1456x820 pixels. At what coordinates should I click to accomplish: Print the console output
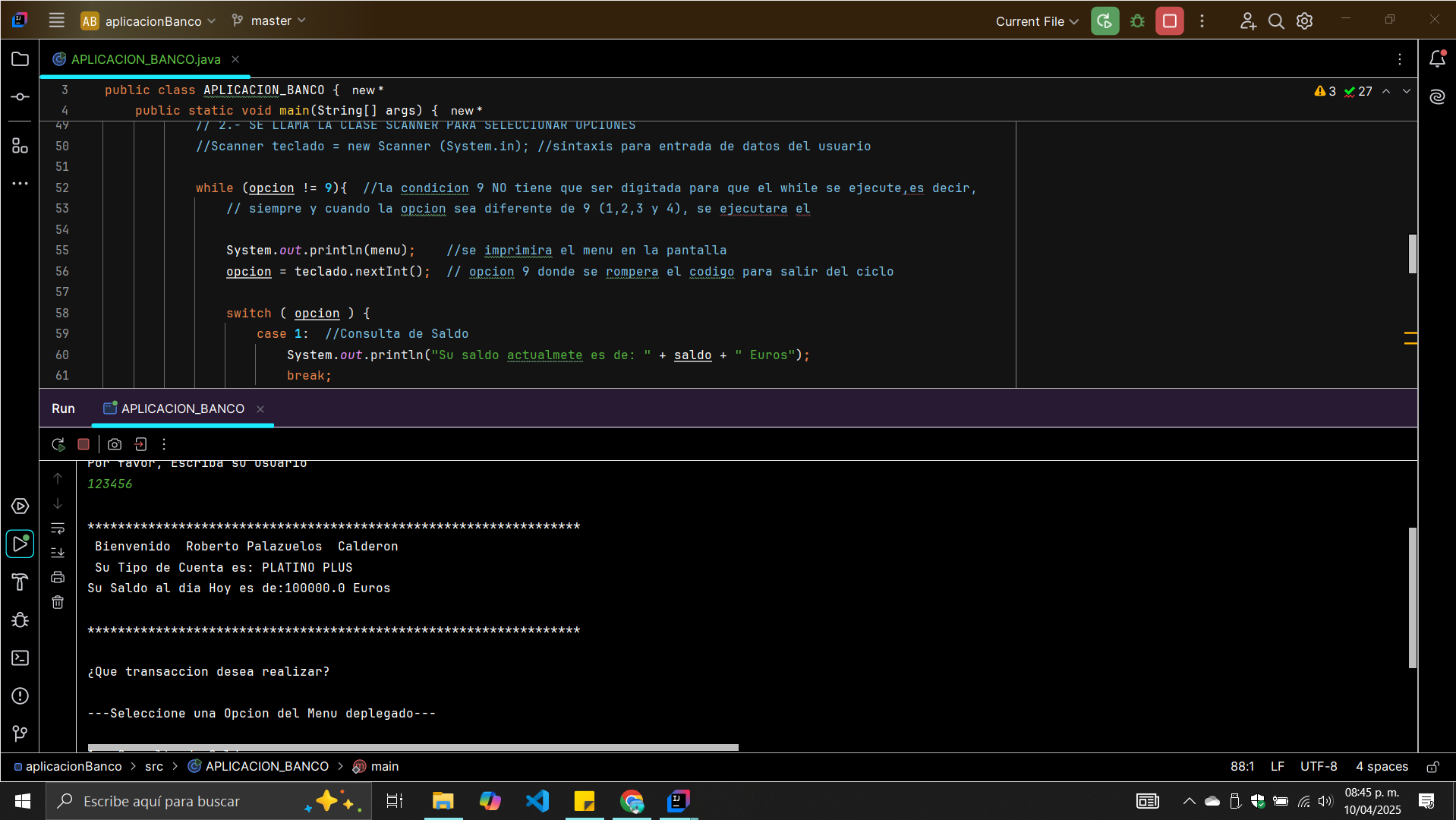(58, 577)
